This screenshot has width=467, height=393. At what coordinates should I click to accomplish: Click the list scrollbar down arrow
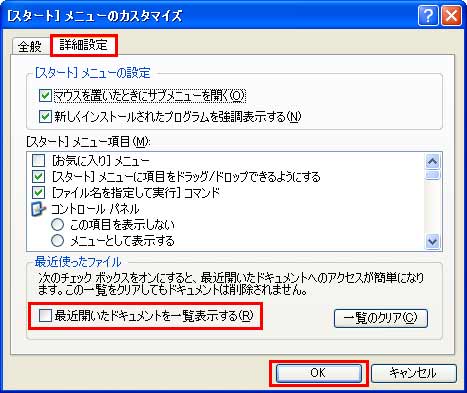pyautogui.click(x=432, y=241)
